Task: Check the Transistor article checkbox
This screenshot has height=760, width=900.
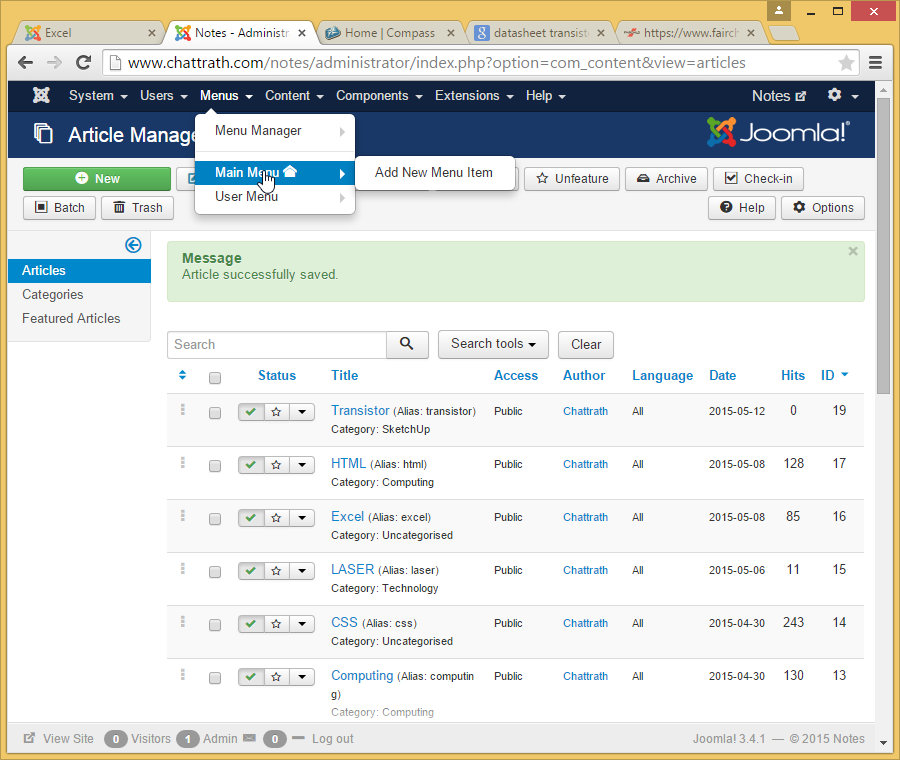Action: click(x=215, y=412)
